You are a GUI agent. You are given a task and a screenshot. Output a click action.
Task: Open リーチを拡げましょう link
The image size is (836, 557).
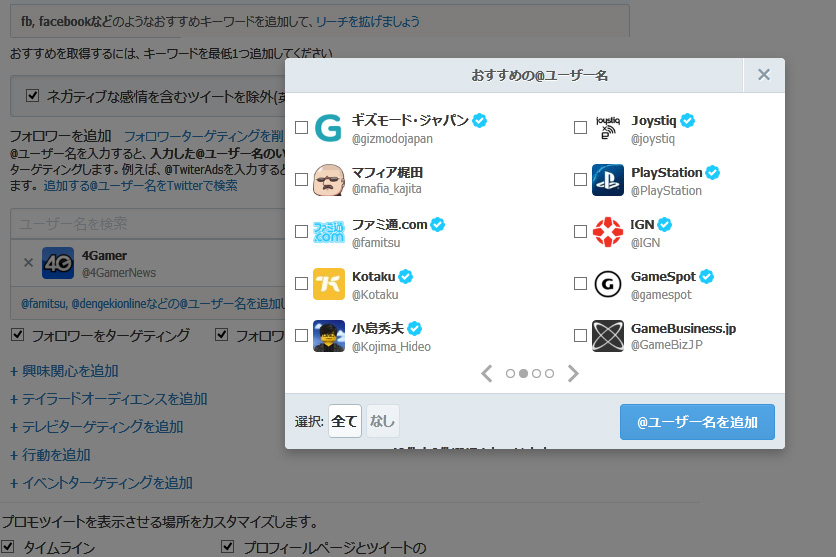pos(368,22)
